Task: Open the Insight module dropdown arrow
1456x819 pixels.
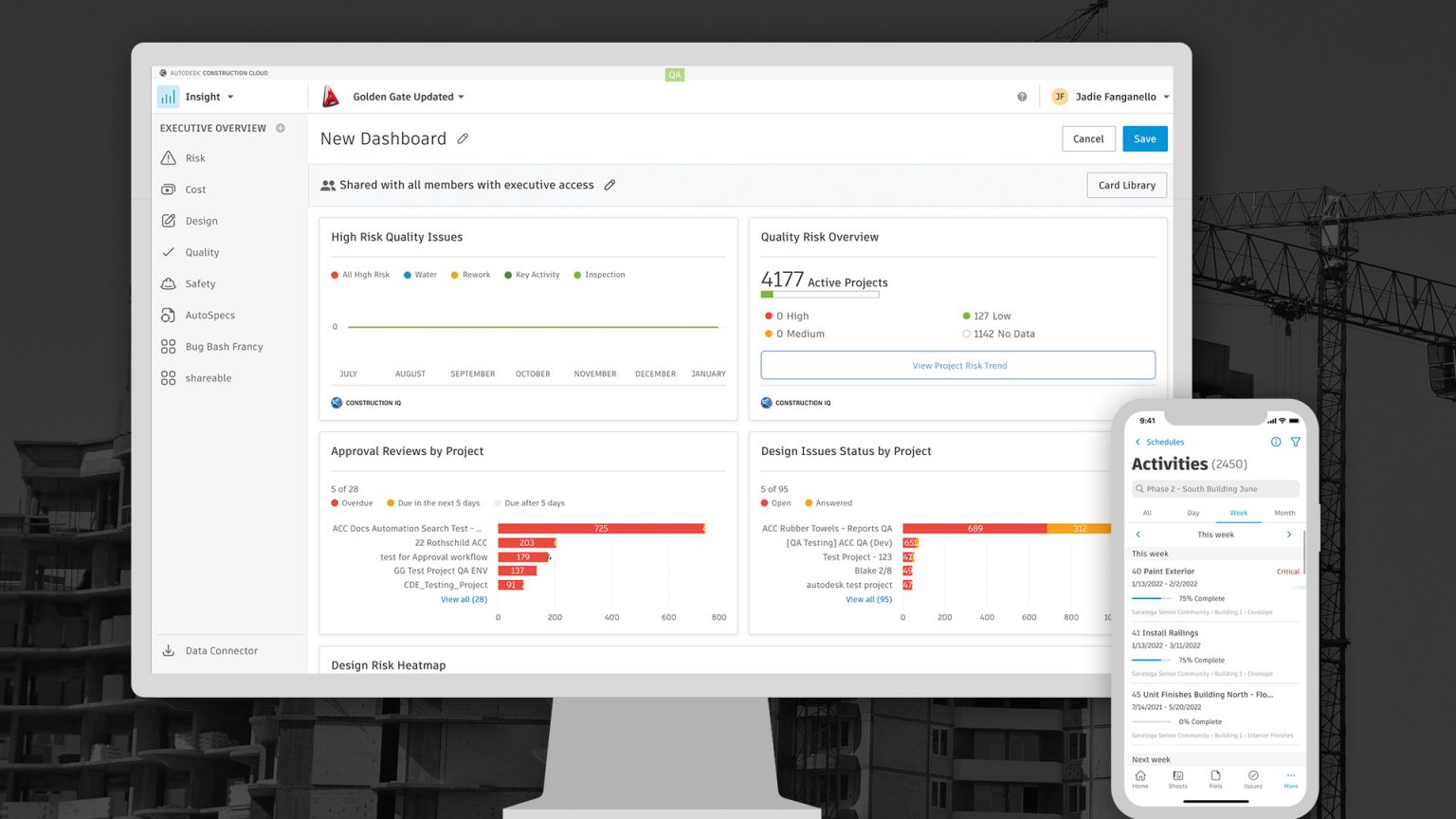Action: click(x=230, y=97)
